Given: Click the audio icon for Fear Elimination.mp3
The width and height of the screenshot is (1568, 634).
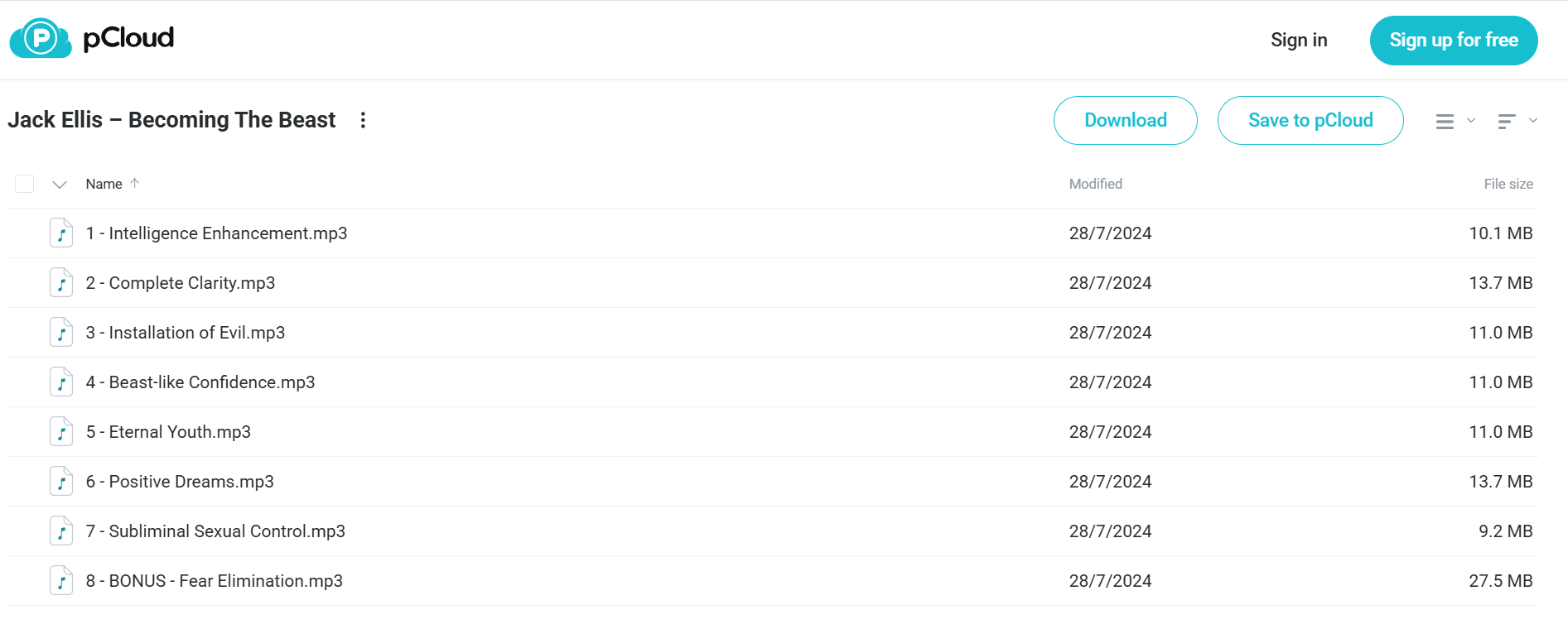Looking at the screenshot, I should [61, 581].
